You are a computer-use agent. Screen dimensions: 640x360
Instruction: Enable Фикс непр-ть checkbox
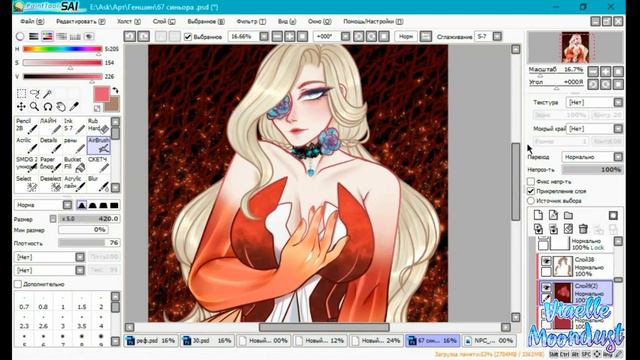(x=531, y=181)
